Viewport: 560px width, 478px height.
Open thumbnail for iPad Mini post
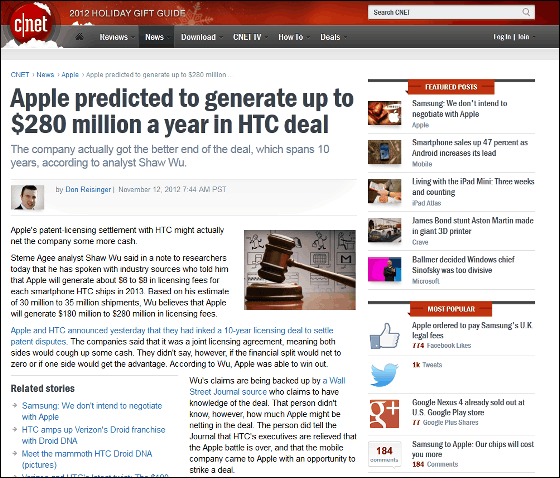click(384, 191)
